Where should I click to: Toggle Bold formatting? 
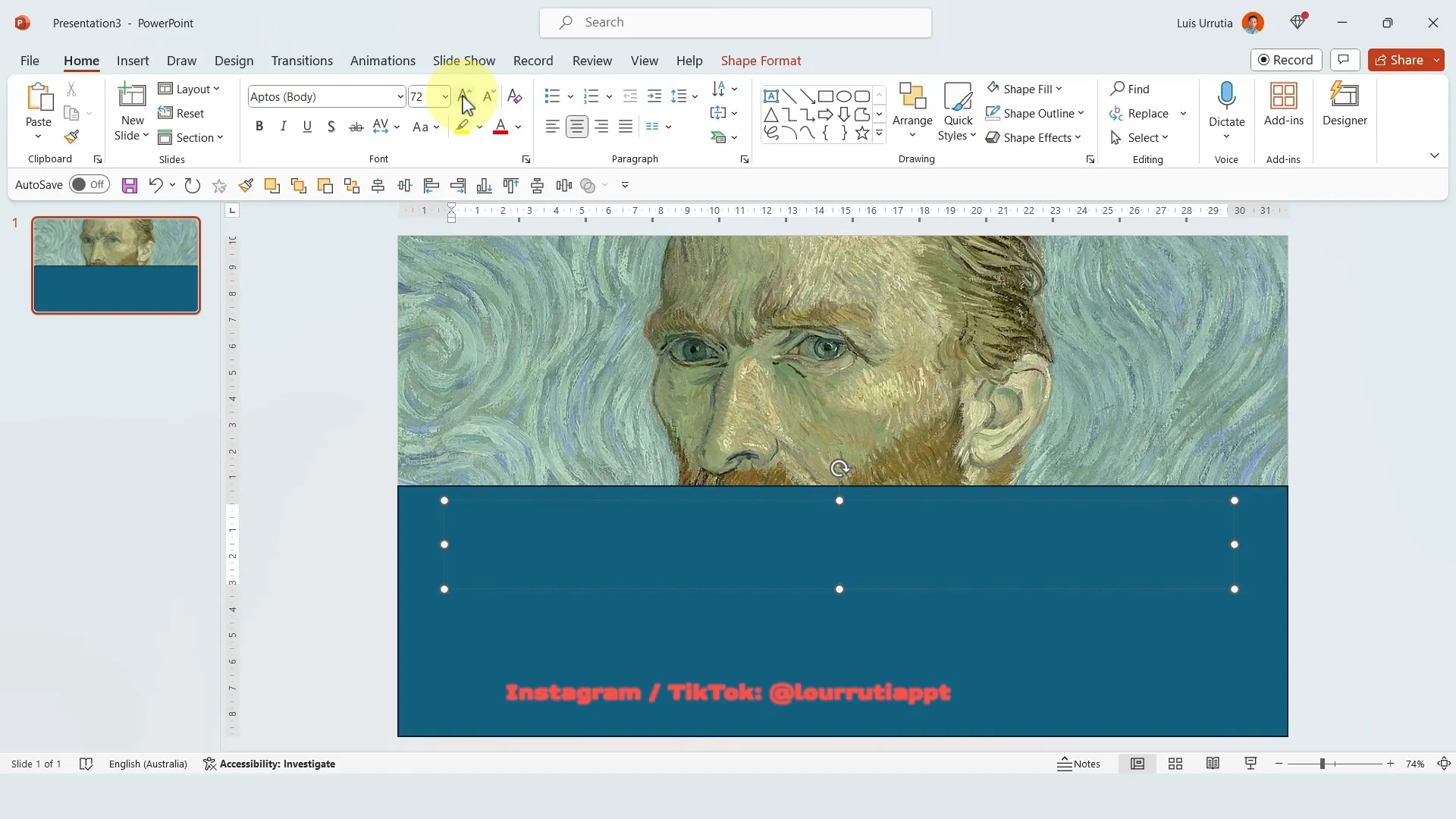point(259,127)
